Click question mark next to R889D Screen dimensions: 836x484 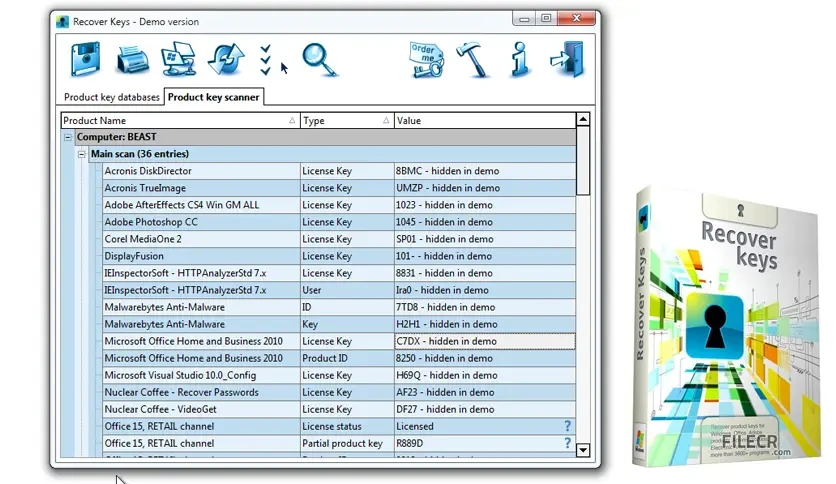[x=567, y=443]
